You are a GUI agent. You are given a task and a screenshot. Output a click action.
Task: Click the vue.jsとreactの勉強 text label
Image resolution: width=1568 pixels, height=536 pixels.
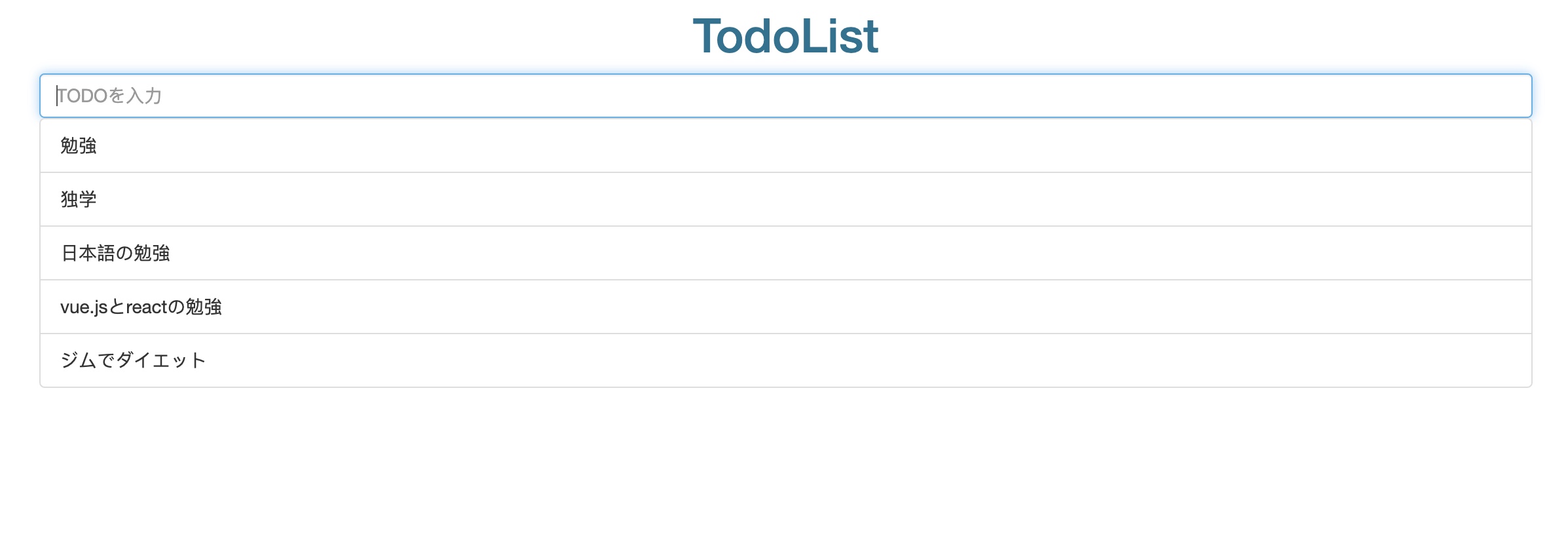[141, 307]
